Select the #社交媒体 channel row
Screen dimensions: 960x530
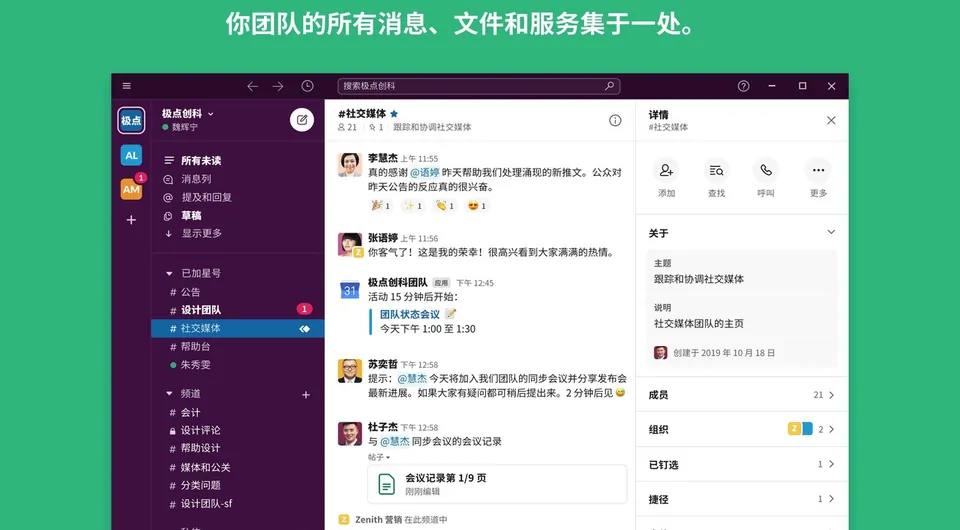[x=238, y=328]
